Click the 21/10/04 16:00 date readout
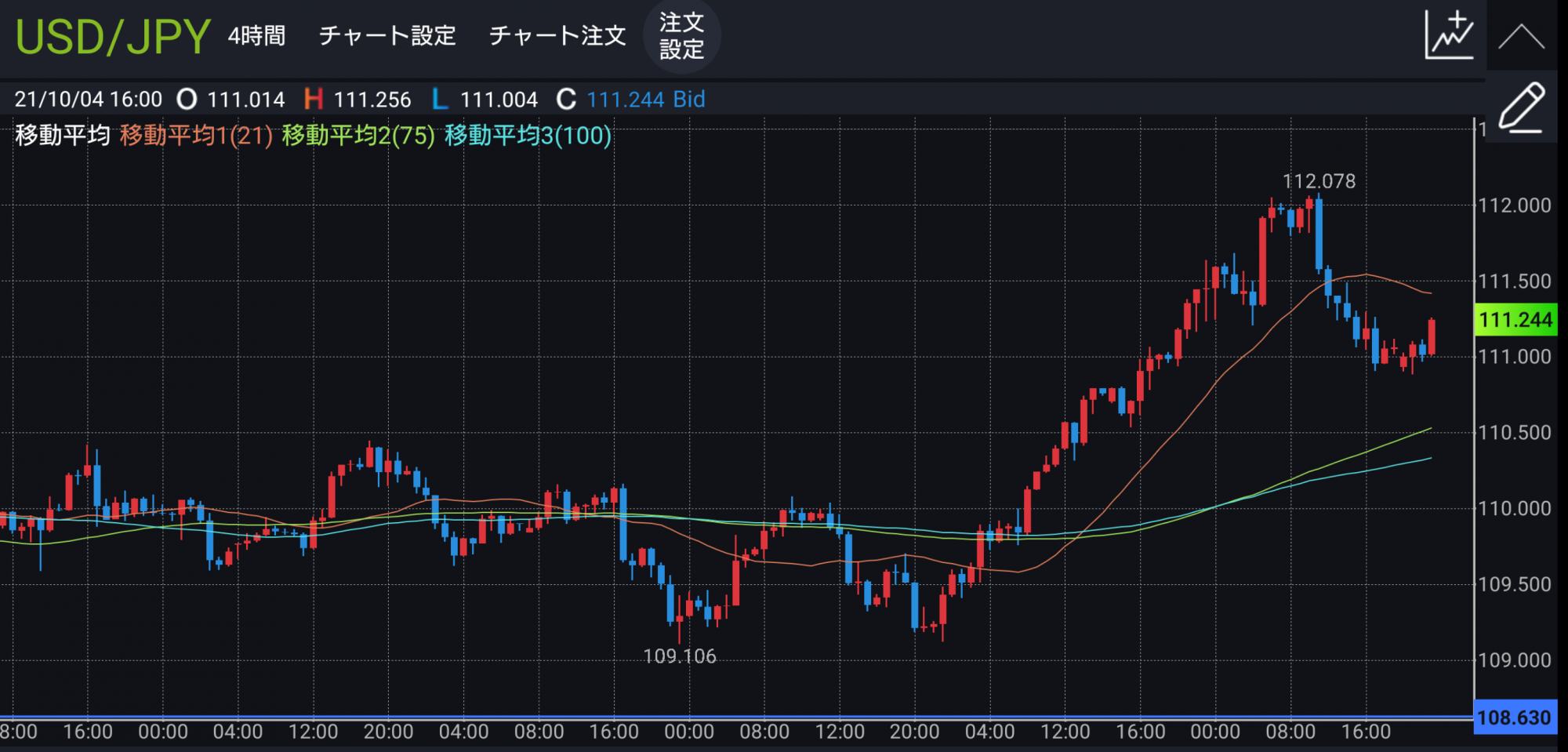The width and height of the screenshot is (1568, 752). (89, 100)
